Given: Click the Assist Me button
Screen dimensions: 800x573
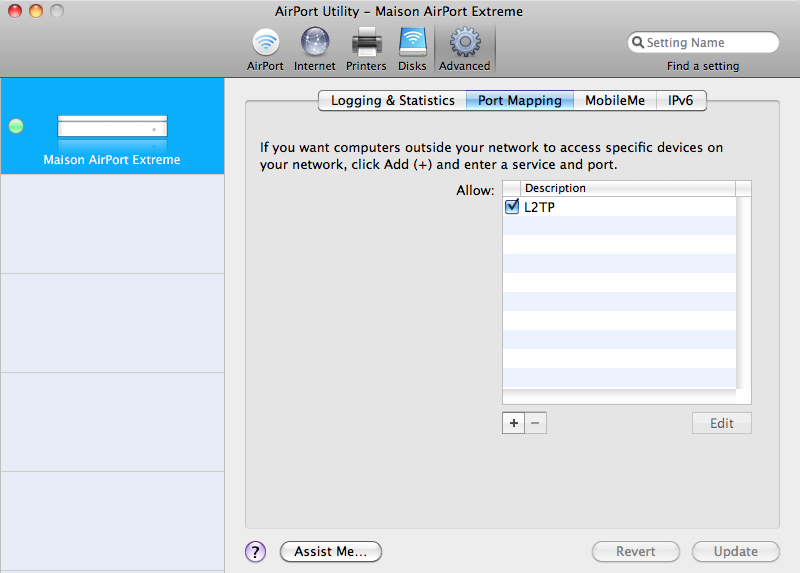Looking at the screenshot, I should tap(331, 551).
